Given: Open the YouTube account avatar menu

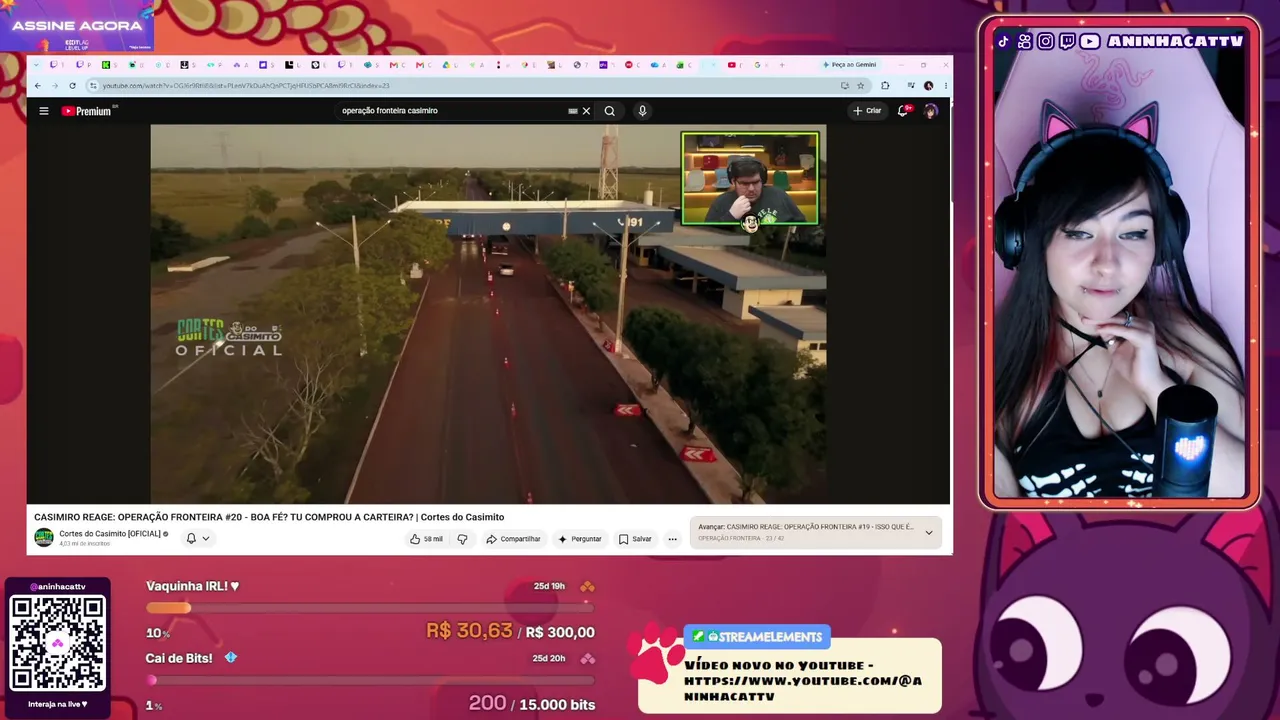Looking at the screenshot, I should 931,111.
